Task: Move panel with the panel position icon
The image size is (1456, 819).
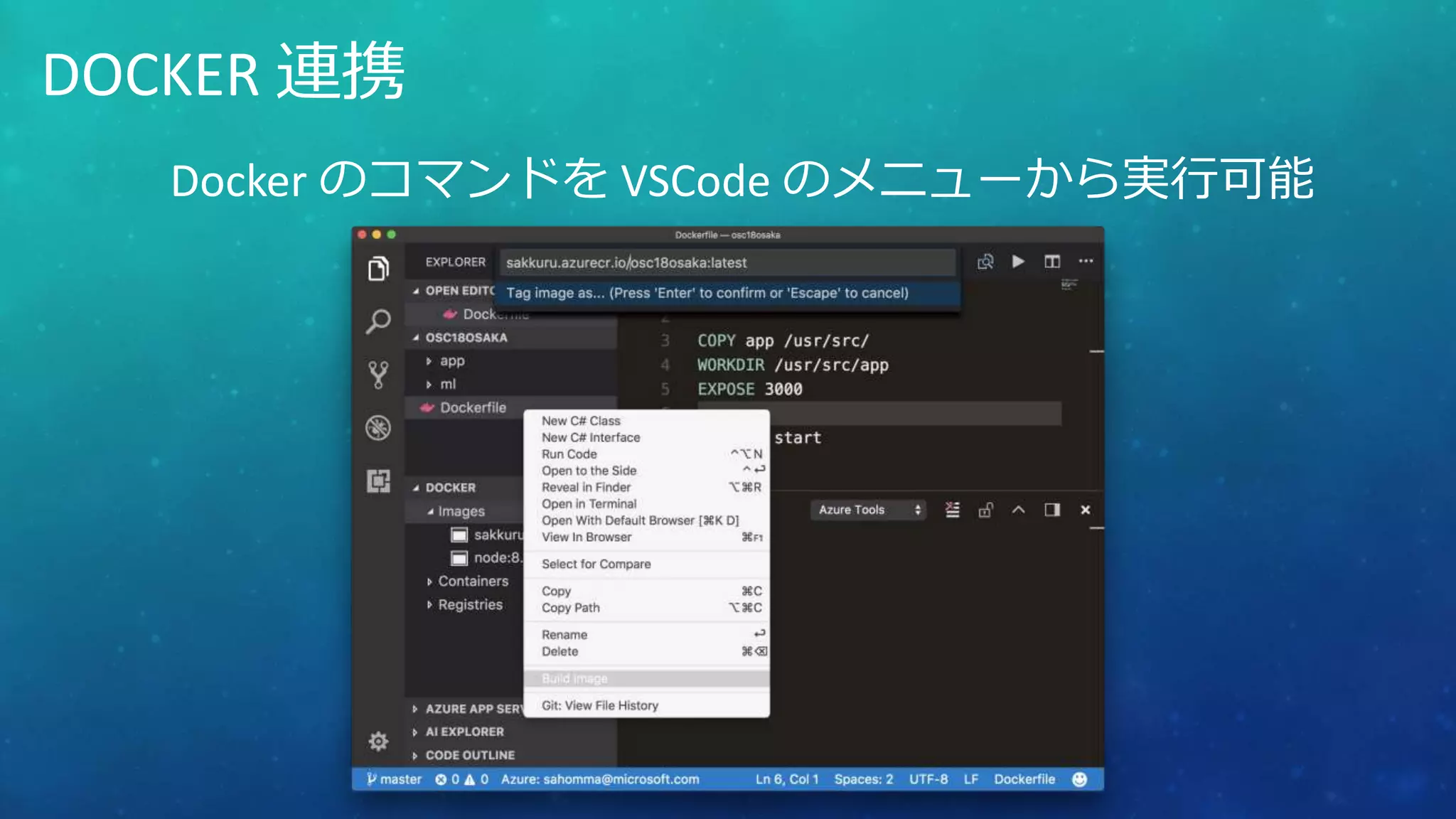Action: [x=1052, y=510]
